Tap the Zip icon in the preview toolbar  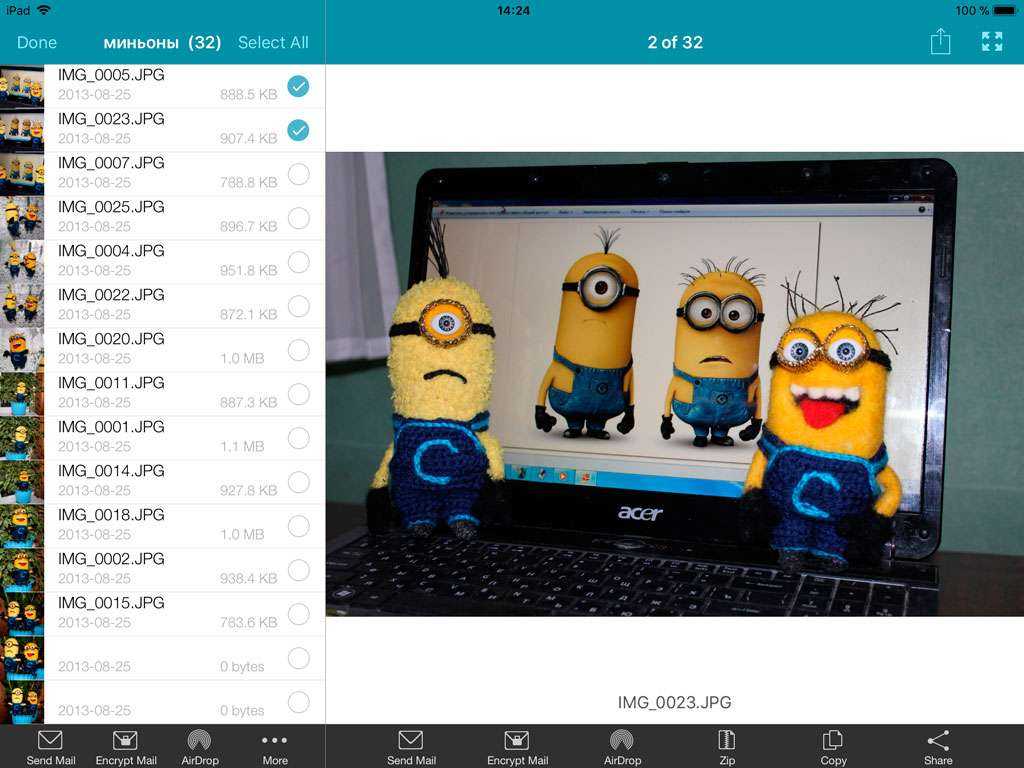(727, 746)
